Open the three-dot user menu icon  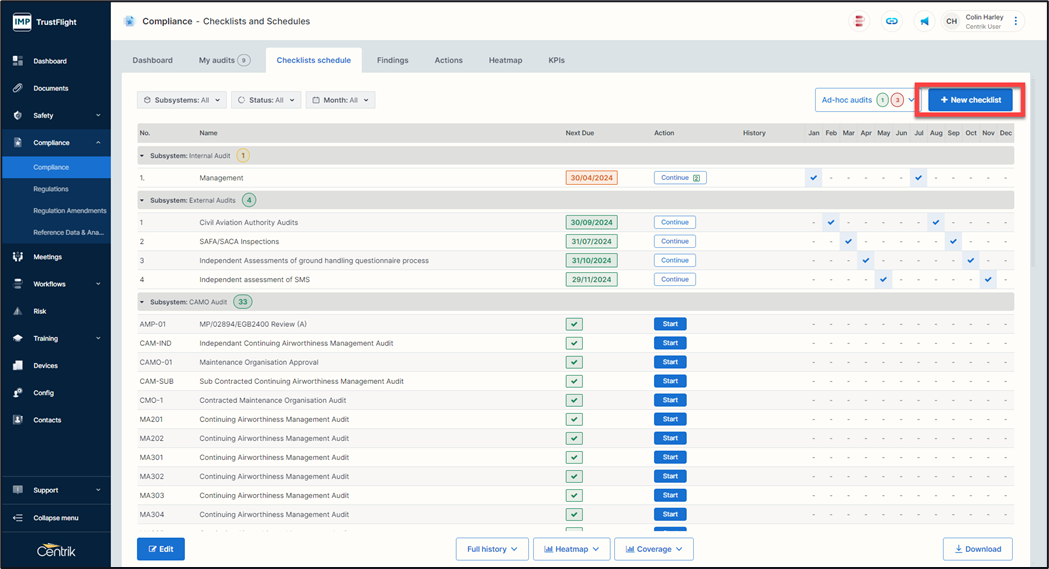click(x=1016, y=21)
